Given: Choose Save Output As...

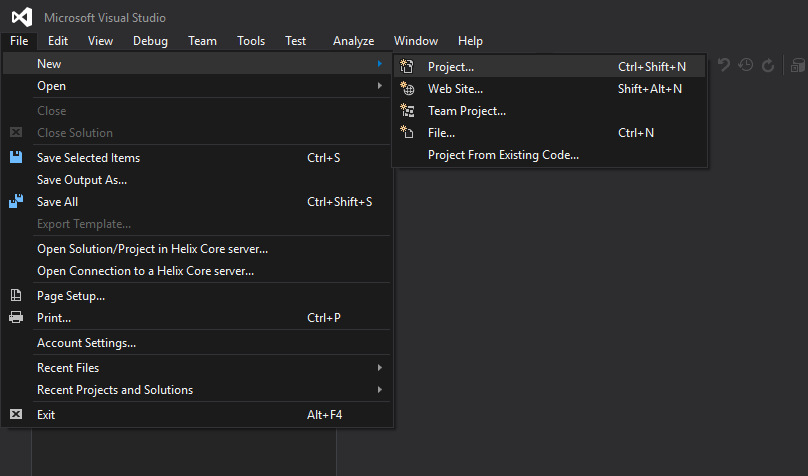Looking at the screenshot, I should (197, 179).
